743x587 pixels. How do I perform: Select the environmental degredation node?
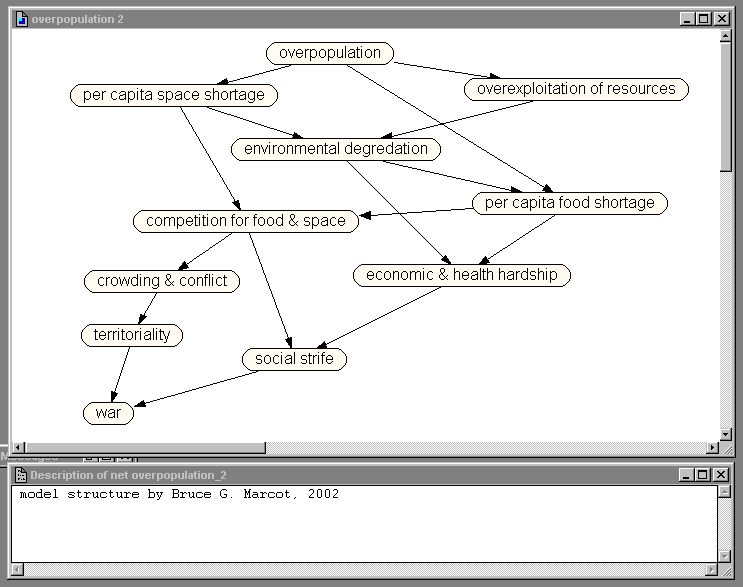[x=336, y=149]
